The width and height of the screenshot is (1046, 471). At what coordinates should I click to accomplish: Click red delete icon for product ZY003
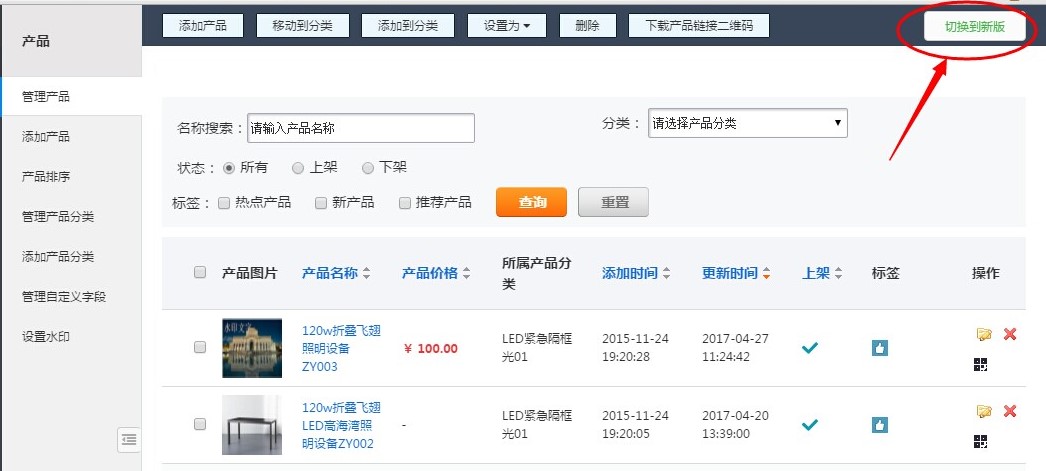point(1010,334)
